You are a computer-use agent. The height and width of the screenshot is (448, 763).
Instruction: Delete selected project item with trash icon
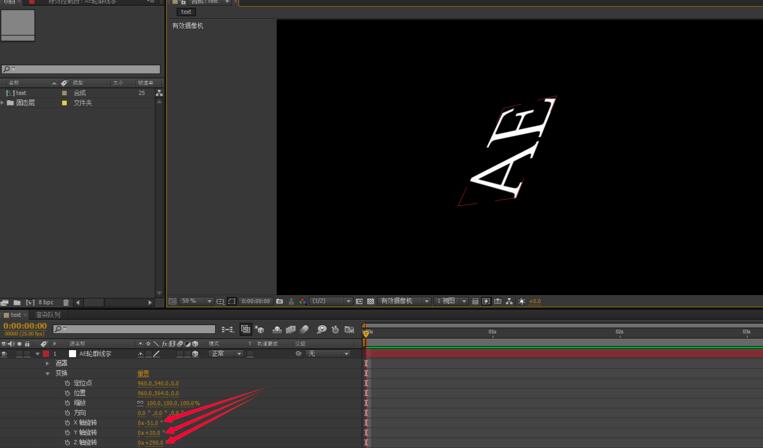[66, 303]
